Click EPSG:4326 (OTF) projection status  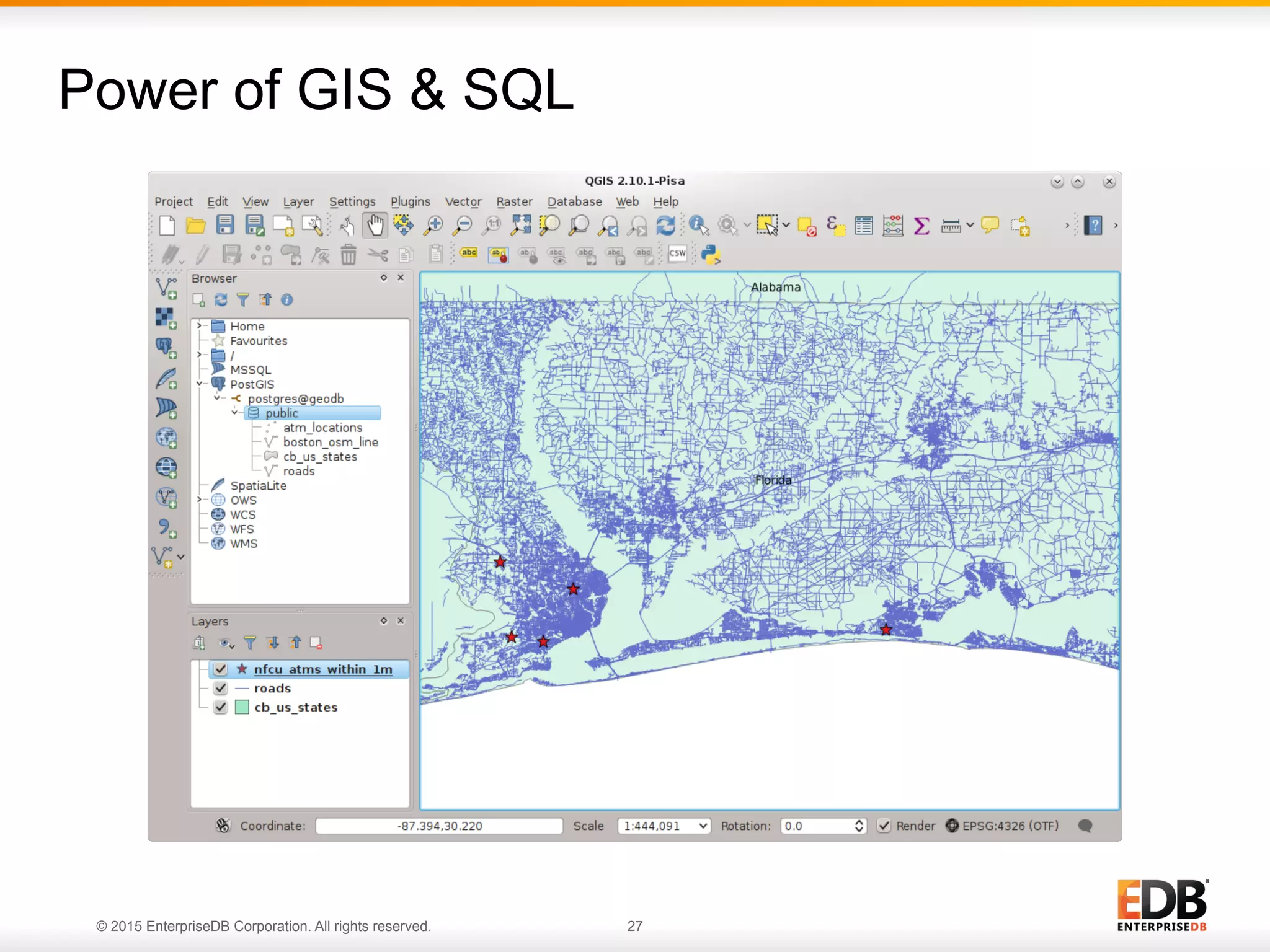[1010, 826]
